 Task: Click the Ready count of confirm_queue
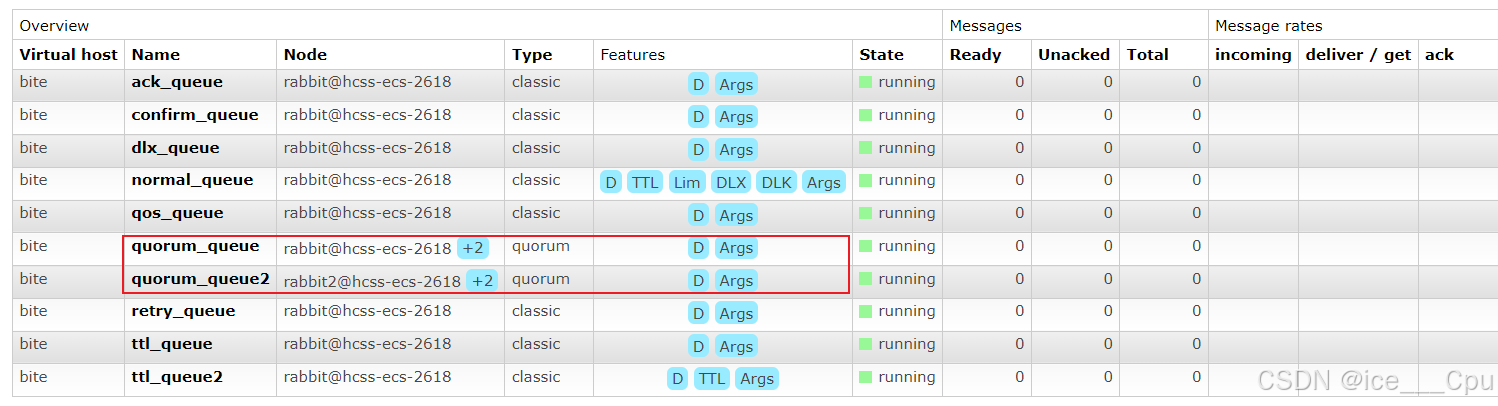pyautogui.click(x=1020, y=115)
